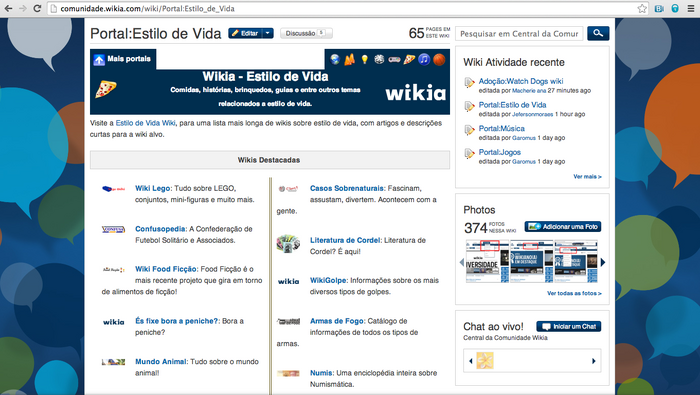Click the Iniciar um Chat button
Image resolution: width=700 pixels, height=395 pixels.
tap(569, 327)
